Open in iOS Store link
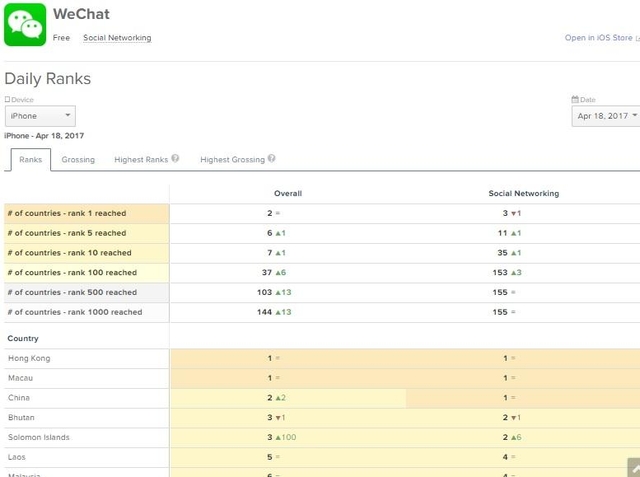Image resolution: width=640 pixels, height=477 pixels. (x=599, y=38)
